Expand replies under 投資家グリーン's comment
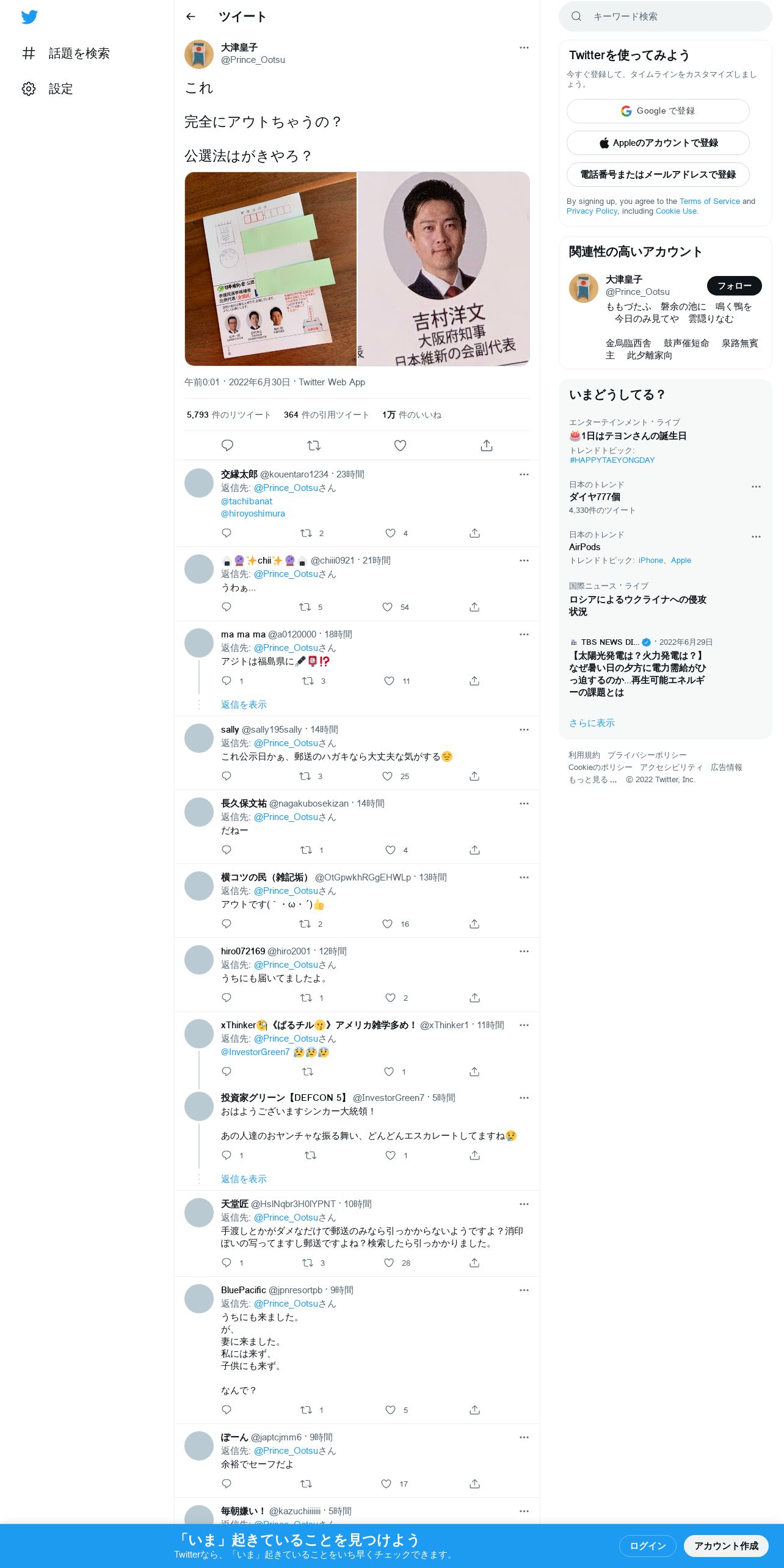Viewport: 784px width, 1568px height. point(244,1179)
